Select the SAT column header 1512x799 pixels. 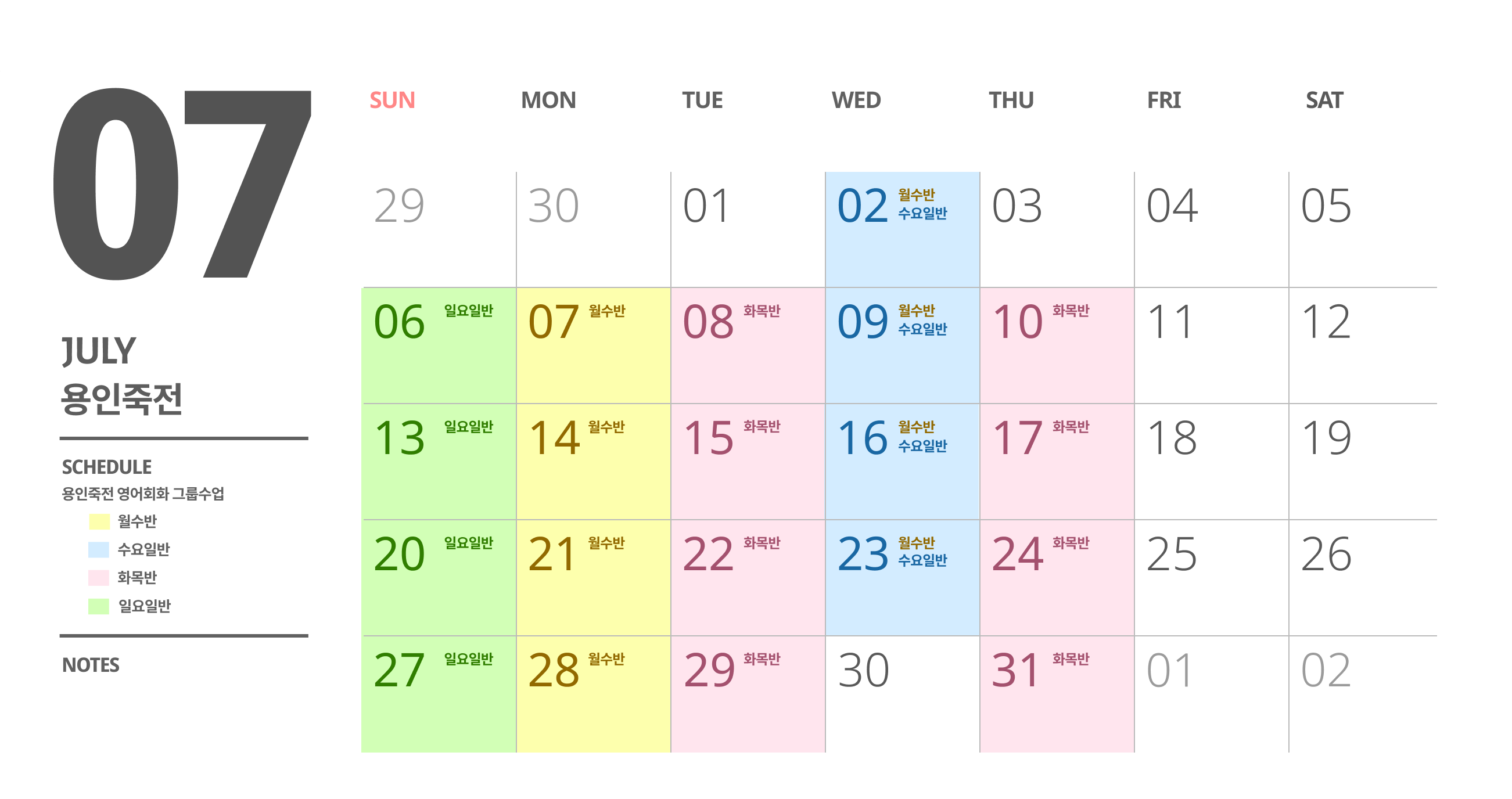coord(1324,100)
